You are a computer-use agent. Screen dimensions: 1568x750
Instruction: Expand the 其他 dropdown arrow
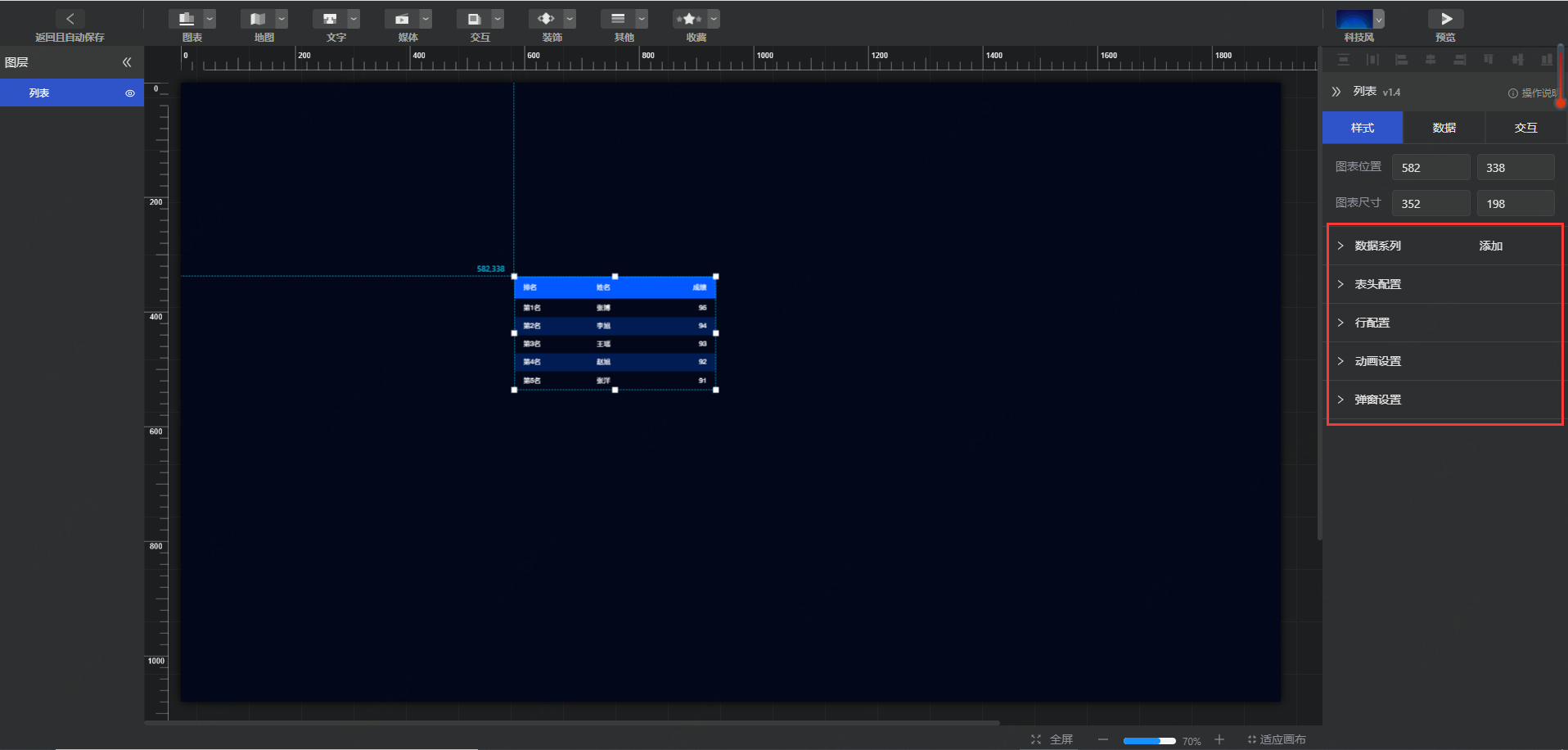click(x=642, y=18)
